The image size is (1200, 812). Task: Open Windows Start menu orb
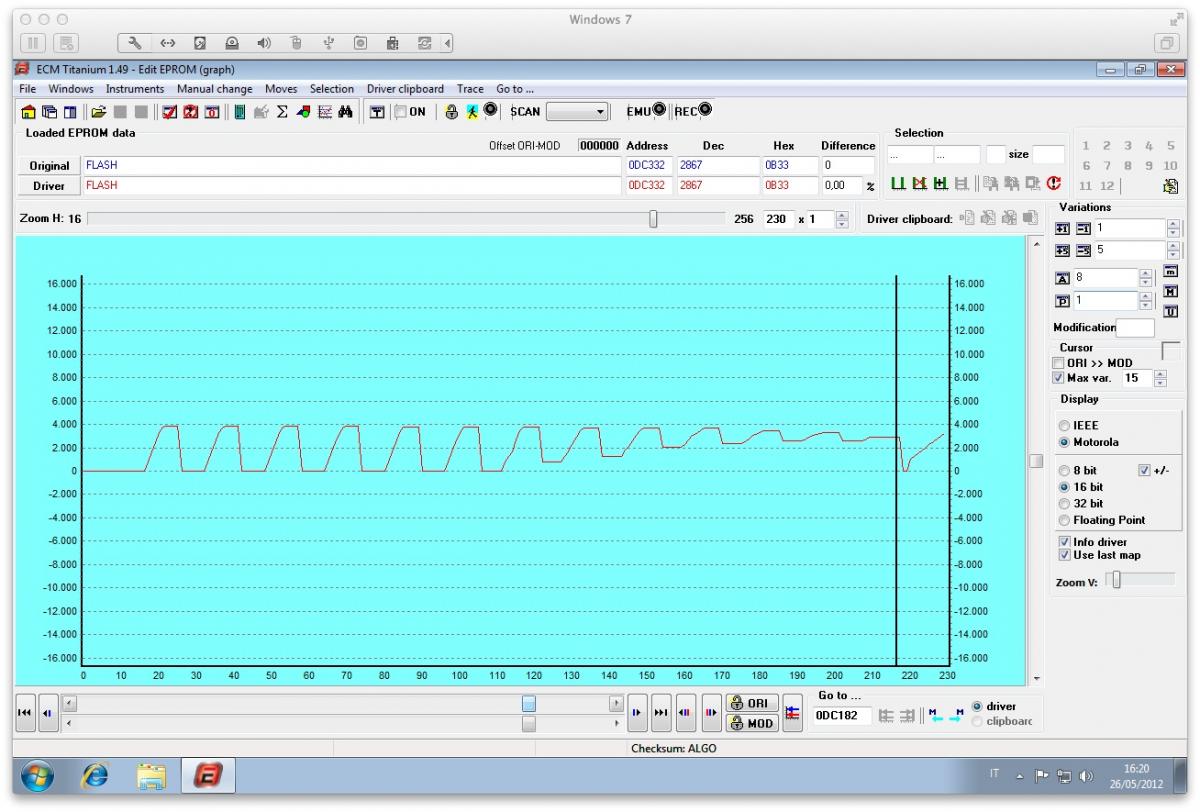37,776
